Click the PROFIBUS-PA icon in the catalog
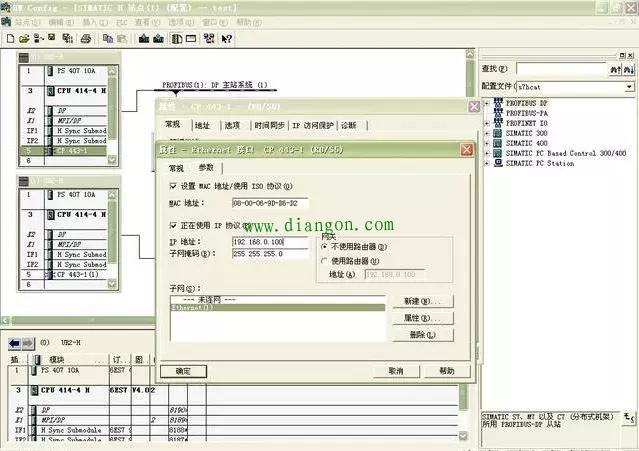 coord(498,112)
